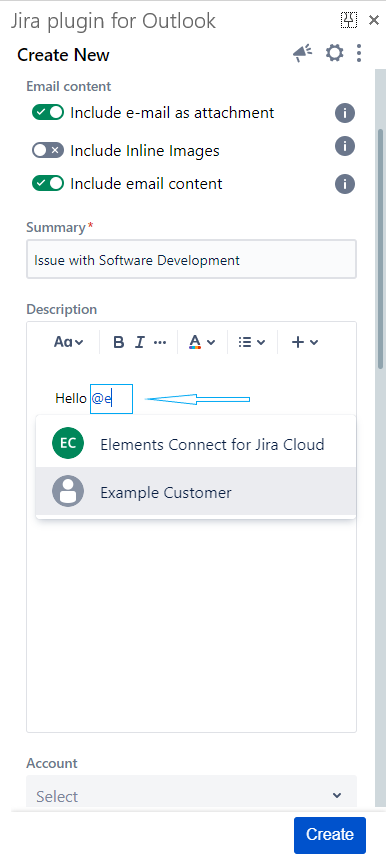The image size is (386, 862).
Task: Open the text styles Aa dropdown
Action: 69,342
